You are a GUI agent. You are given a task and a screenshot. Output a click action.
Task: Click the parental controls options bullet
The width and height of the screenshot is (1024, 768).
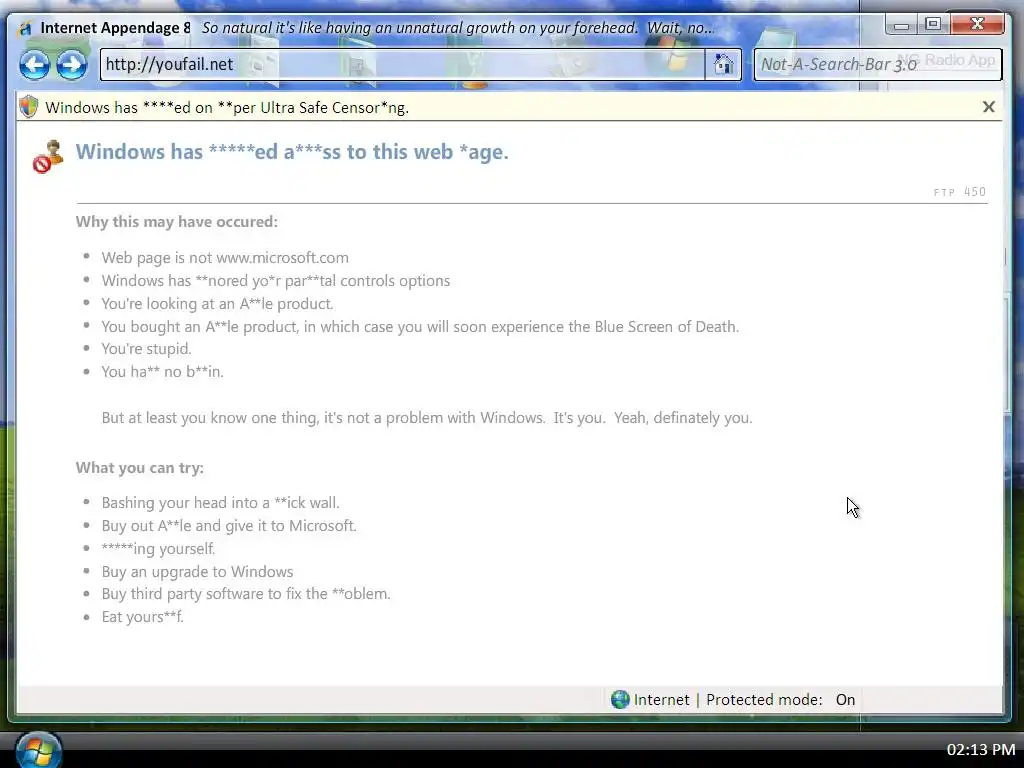[276, 281]
